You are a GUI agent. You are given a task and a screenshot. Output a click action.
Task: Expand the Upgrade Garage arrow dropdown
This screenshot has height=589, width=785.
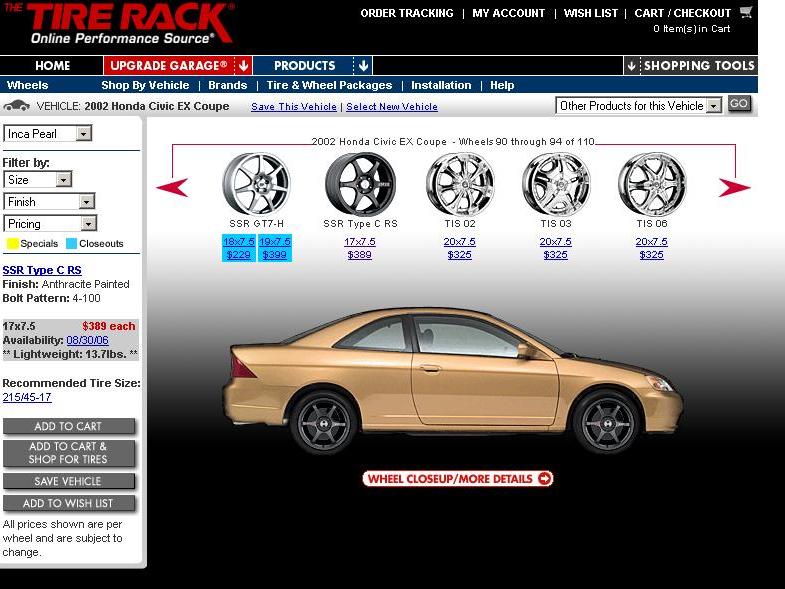click(x=245, y=66)
